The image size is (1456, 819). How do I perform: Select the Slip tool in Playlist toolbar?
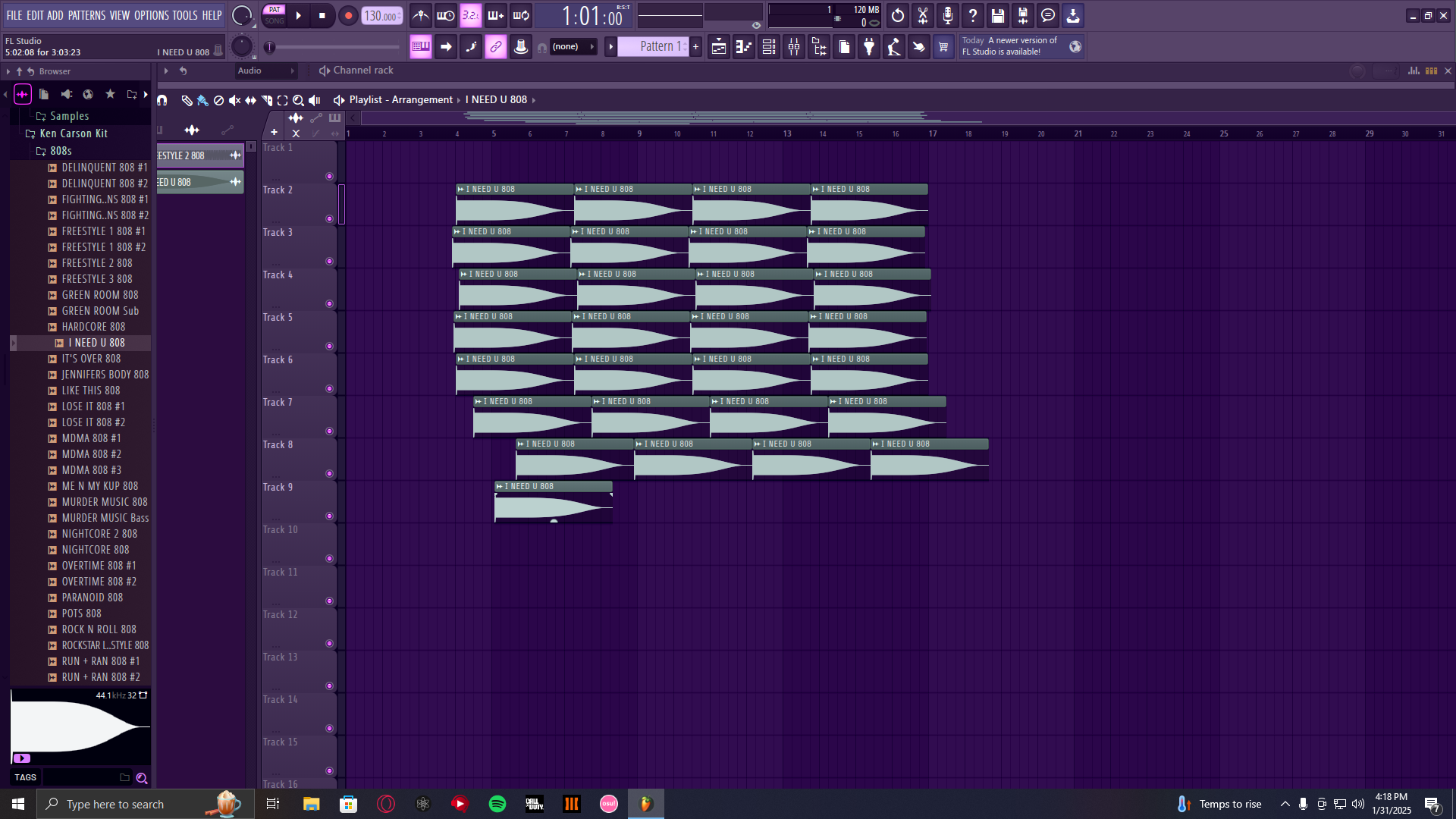click(x=250, y=100)
